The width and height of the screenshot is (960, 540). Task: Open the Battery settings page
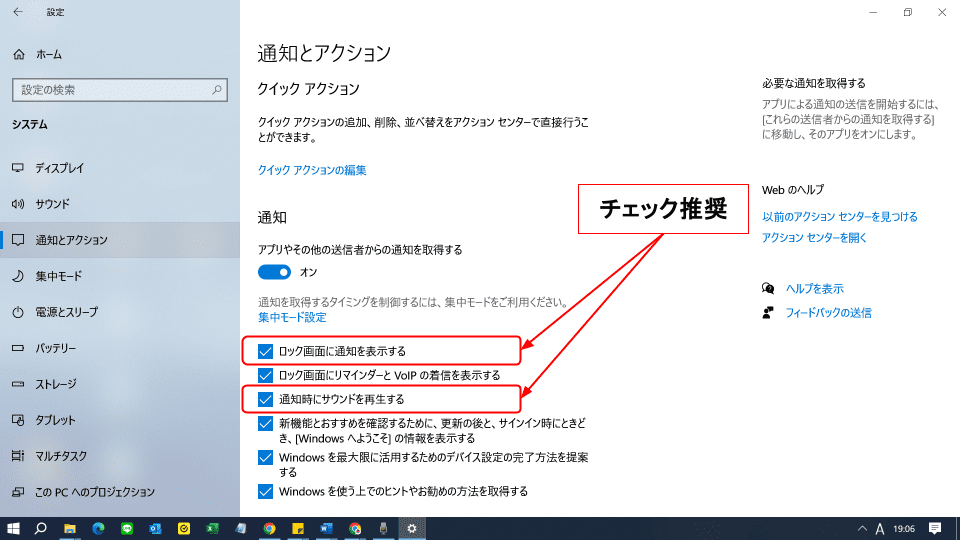(x=56, y=348)
